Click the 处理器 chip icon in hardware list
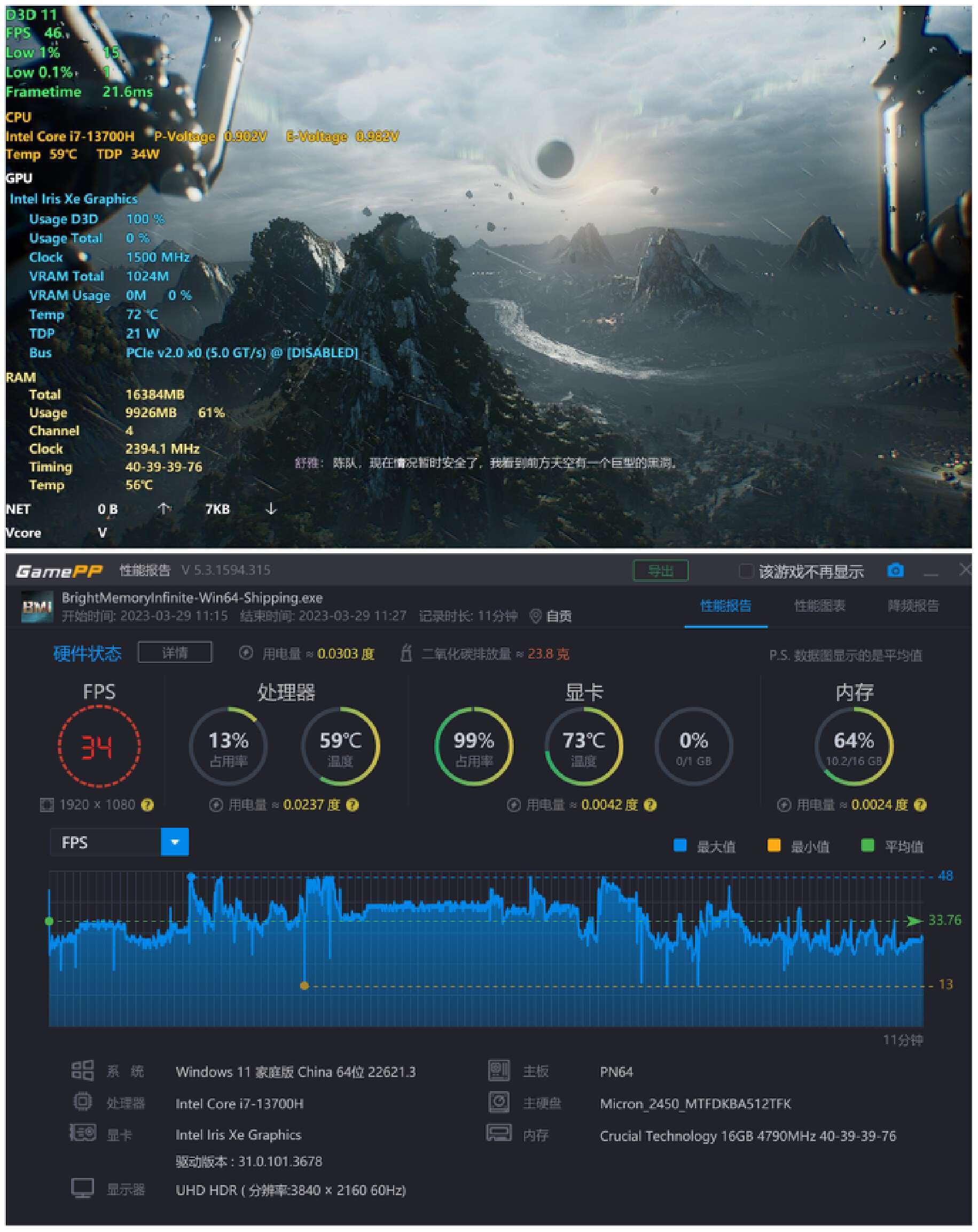This screenshot has width=978, height=1232. pyautogui.click(x=82, y=1101)
